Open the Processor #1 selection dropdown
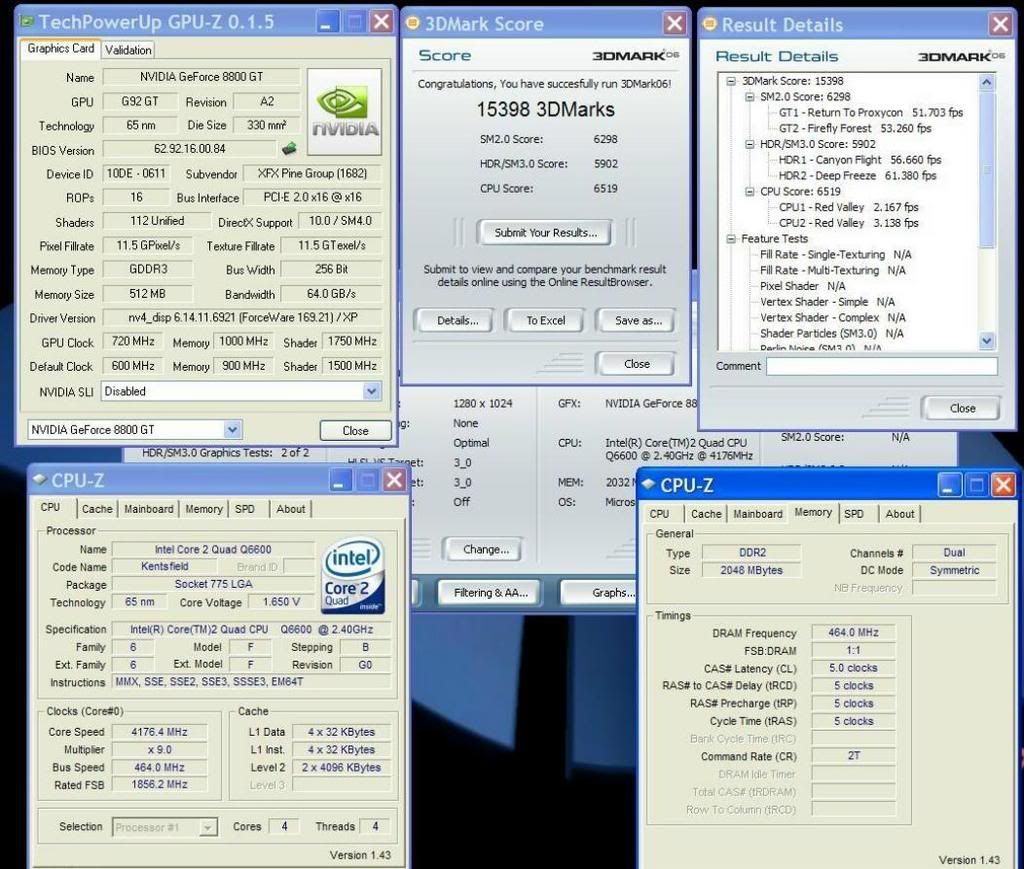1024x869 pixels. (x=207, y=827)
